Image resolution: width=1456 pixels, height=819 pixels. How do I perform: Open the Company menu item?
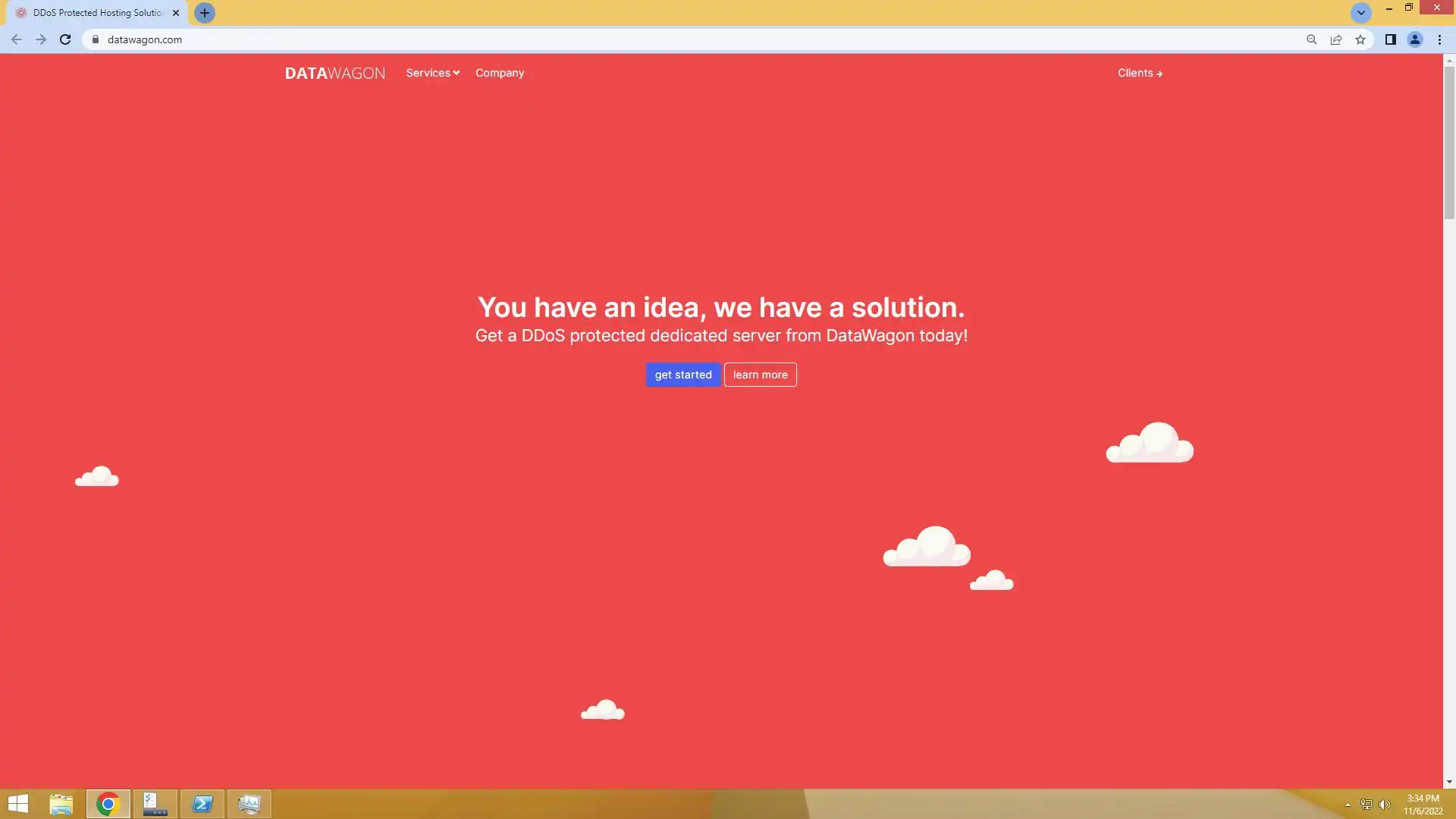[500, 73]
